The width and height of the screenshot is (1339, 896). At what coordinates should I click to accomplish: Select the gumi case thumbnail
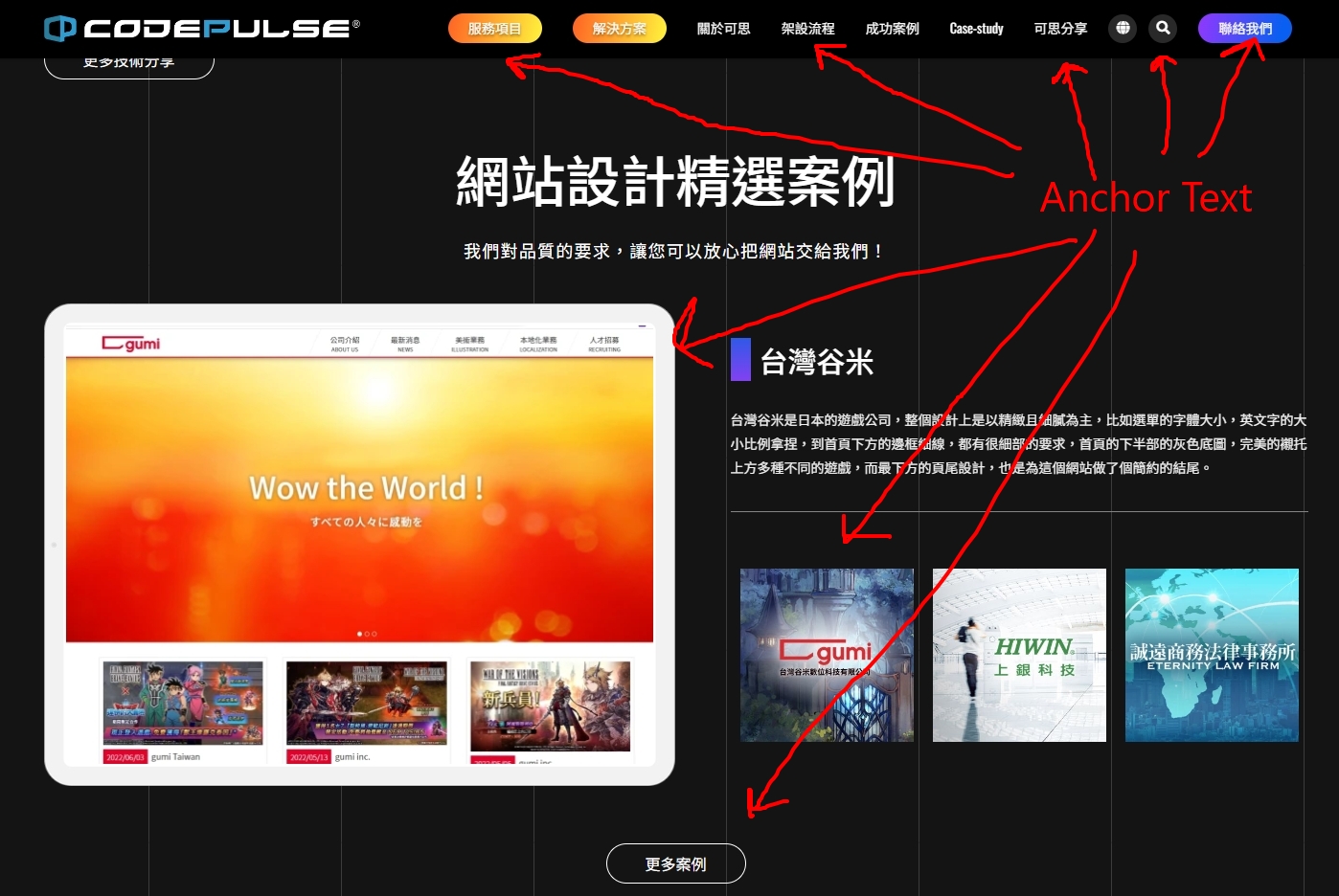pyautogui.click(x=827, y=655)
